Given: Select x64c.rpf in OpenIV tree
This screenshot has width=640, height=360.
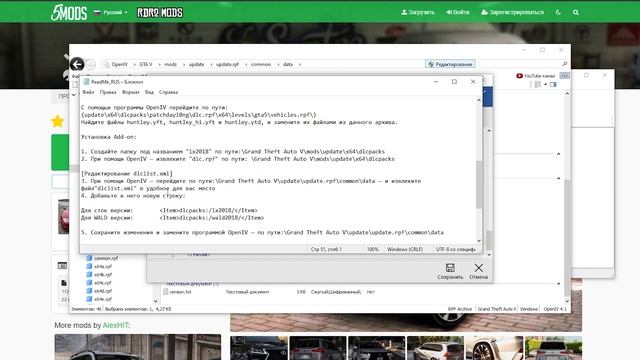Looking at the screenshot, I should (x=99, y=283).
